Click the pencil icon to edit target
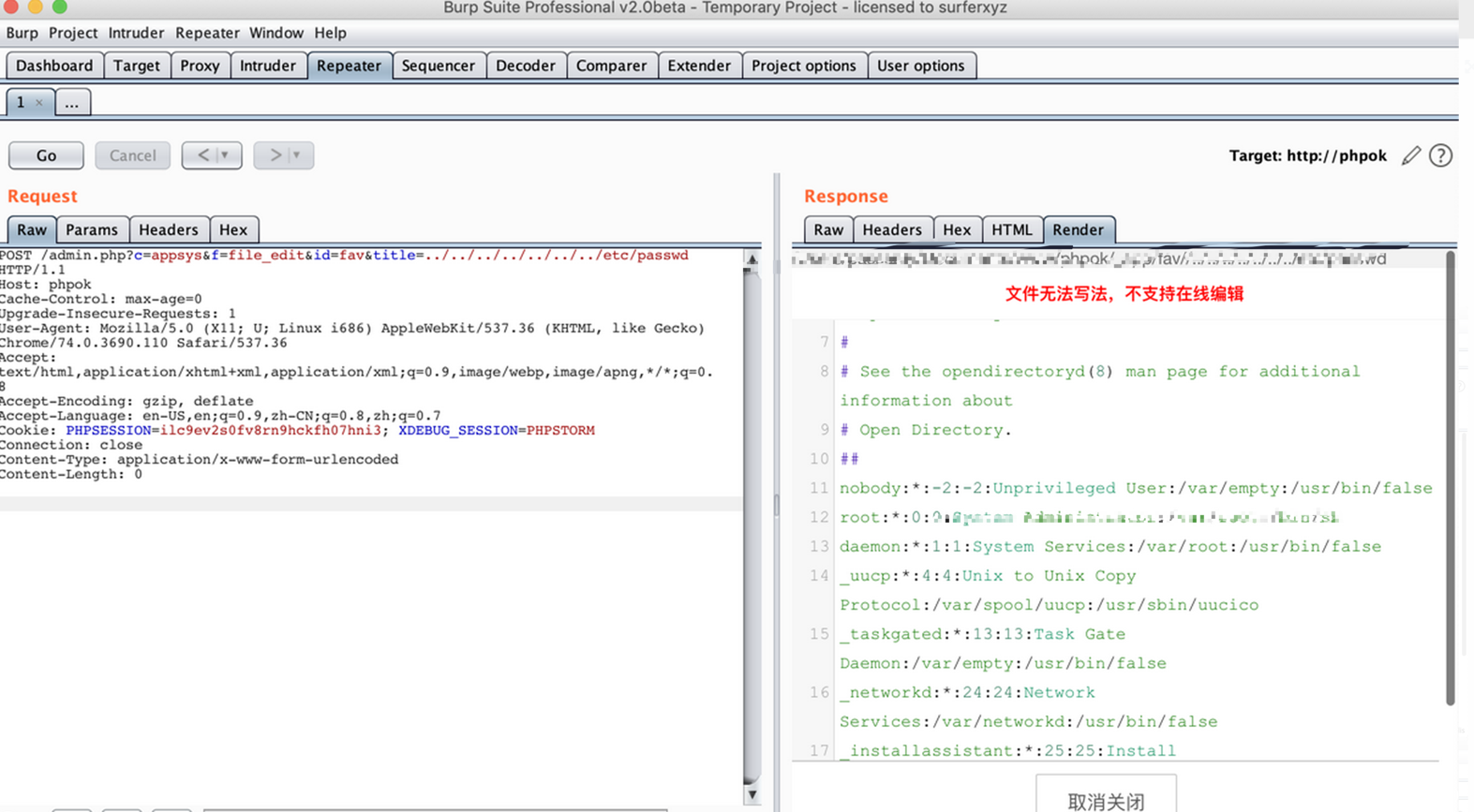 1411,155
